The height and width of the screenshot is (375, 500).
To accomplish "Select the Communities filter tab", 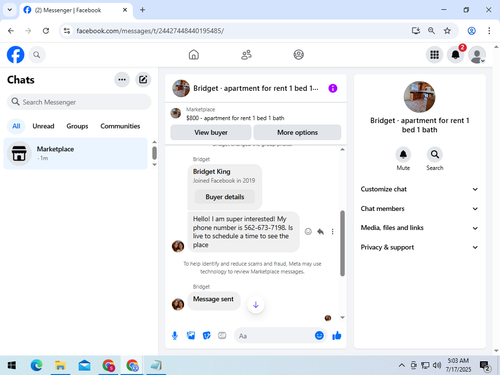I will [x=120, y=126].
